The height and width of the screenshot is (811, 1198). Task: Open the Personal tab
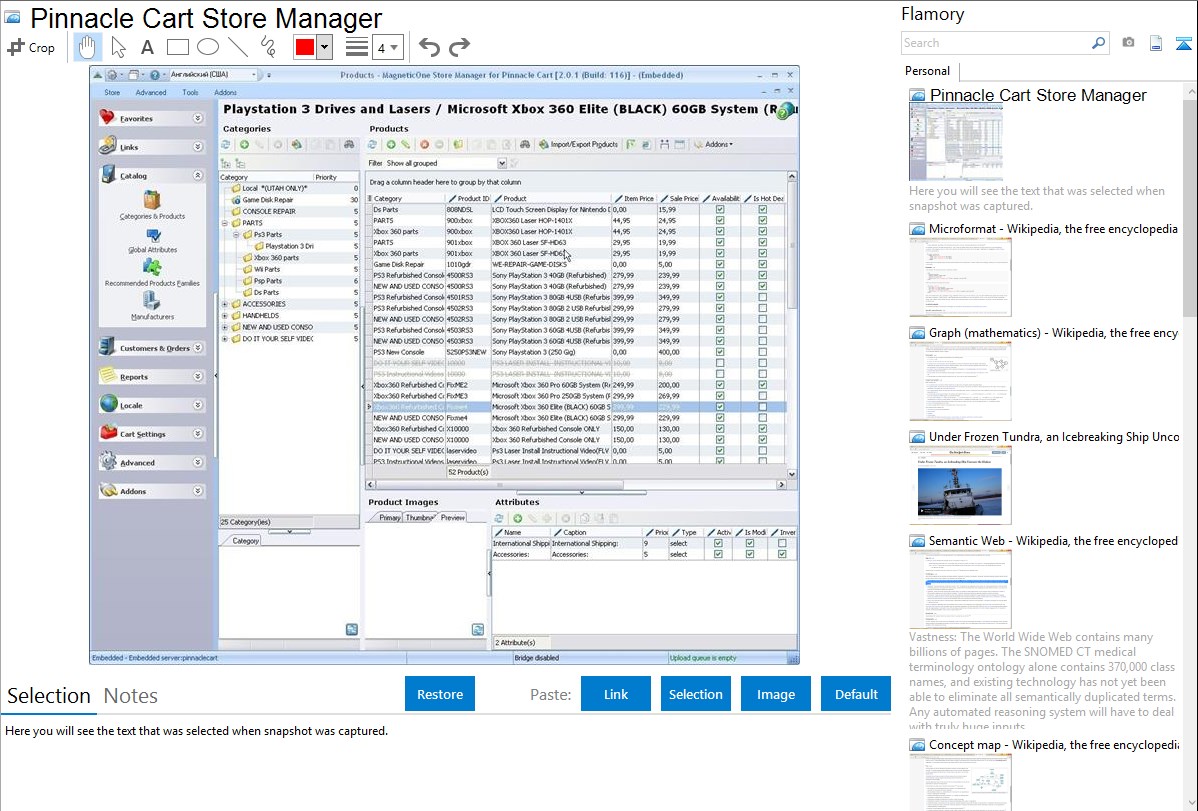click(x=927, y=71)
